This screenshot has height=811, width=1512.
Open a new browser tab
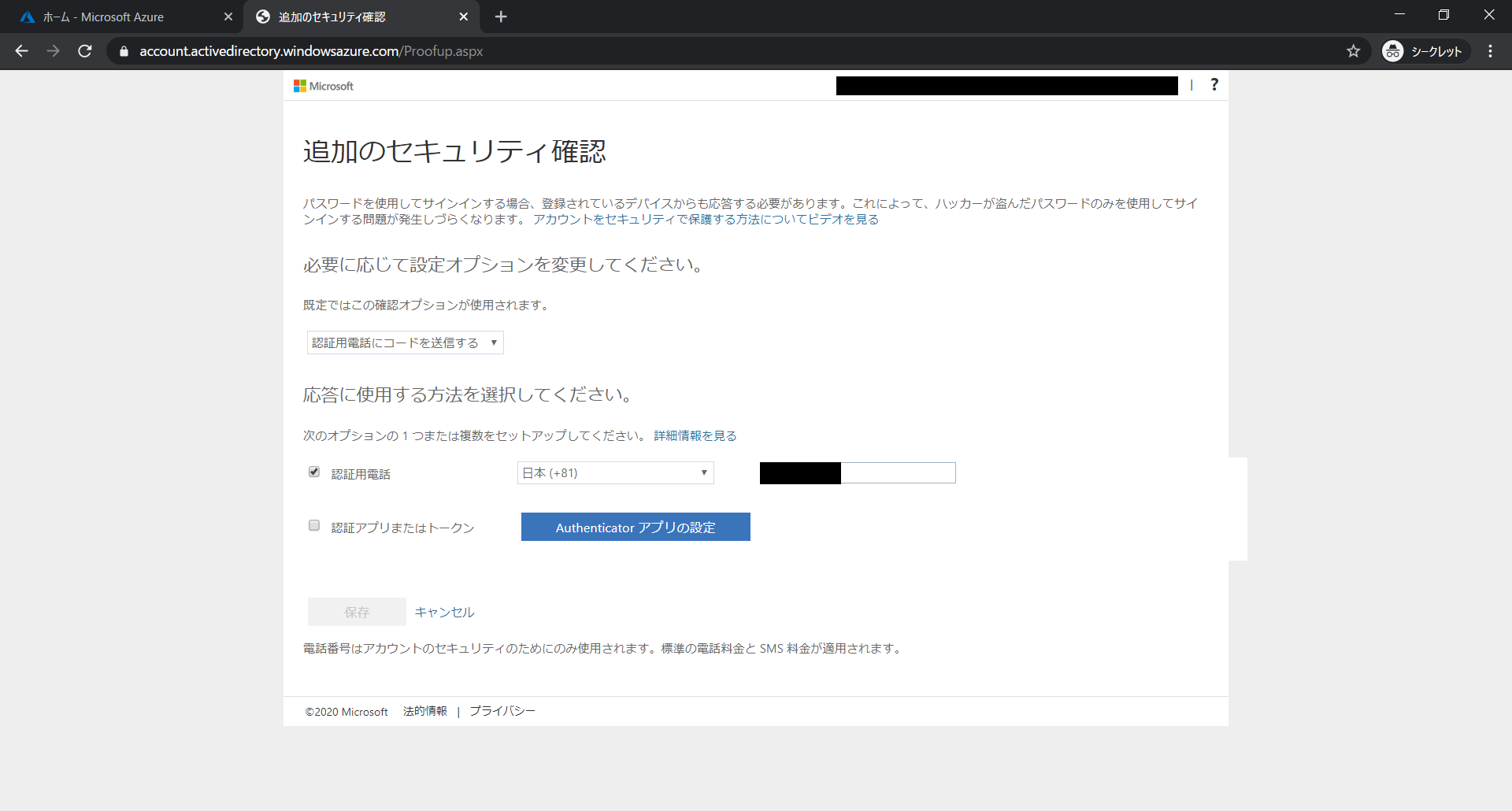(501, 17)
